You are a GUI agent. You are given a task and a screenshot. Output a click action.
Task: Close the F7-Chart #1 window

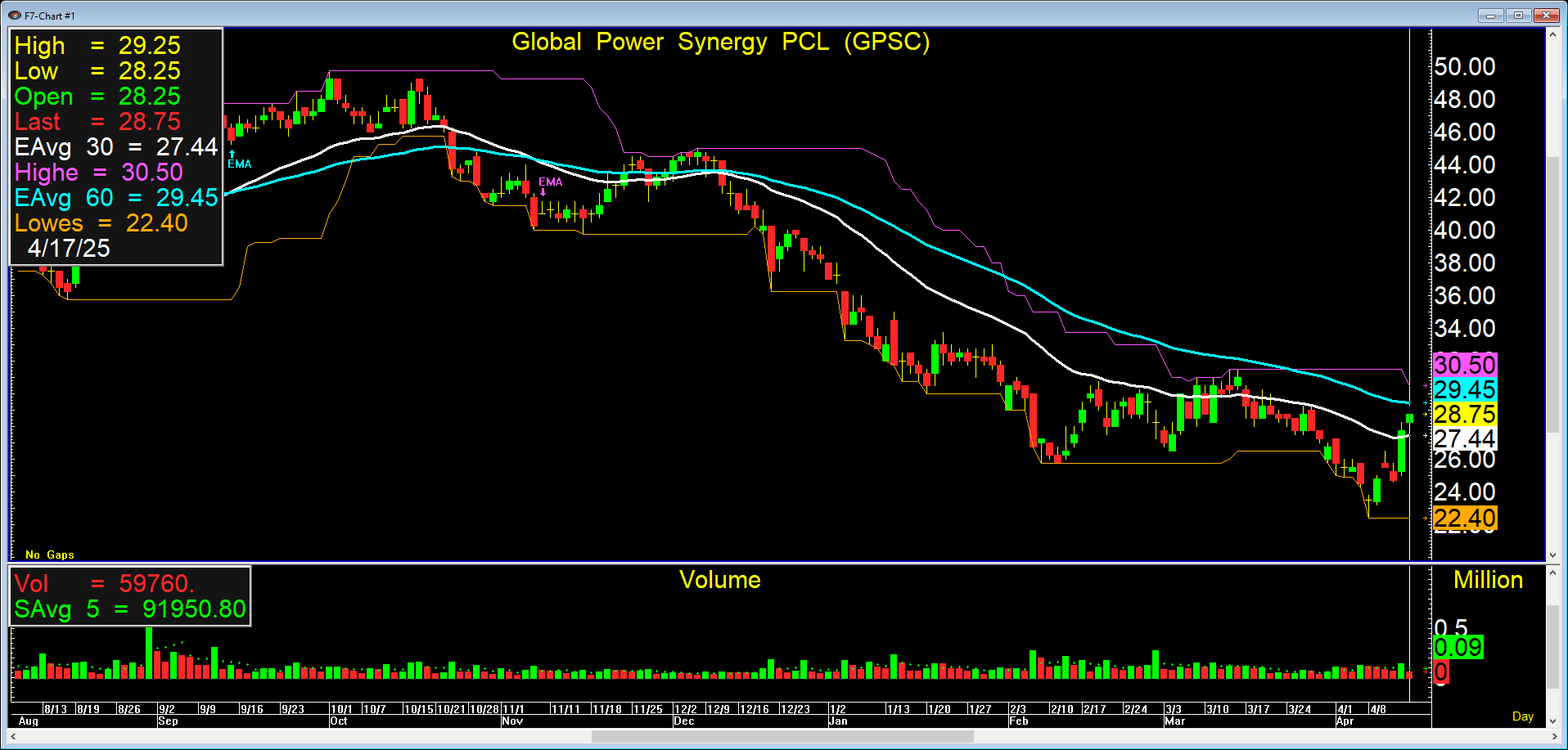tap(1546, 15)
